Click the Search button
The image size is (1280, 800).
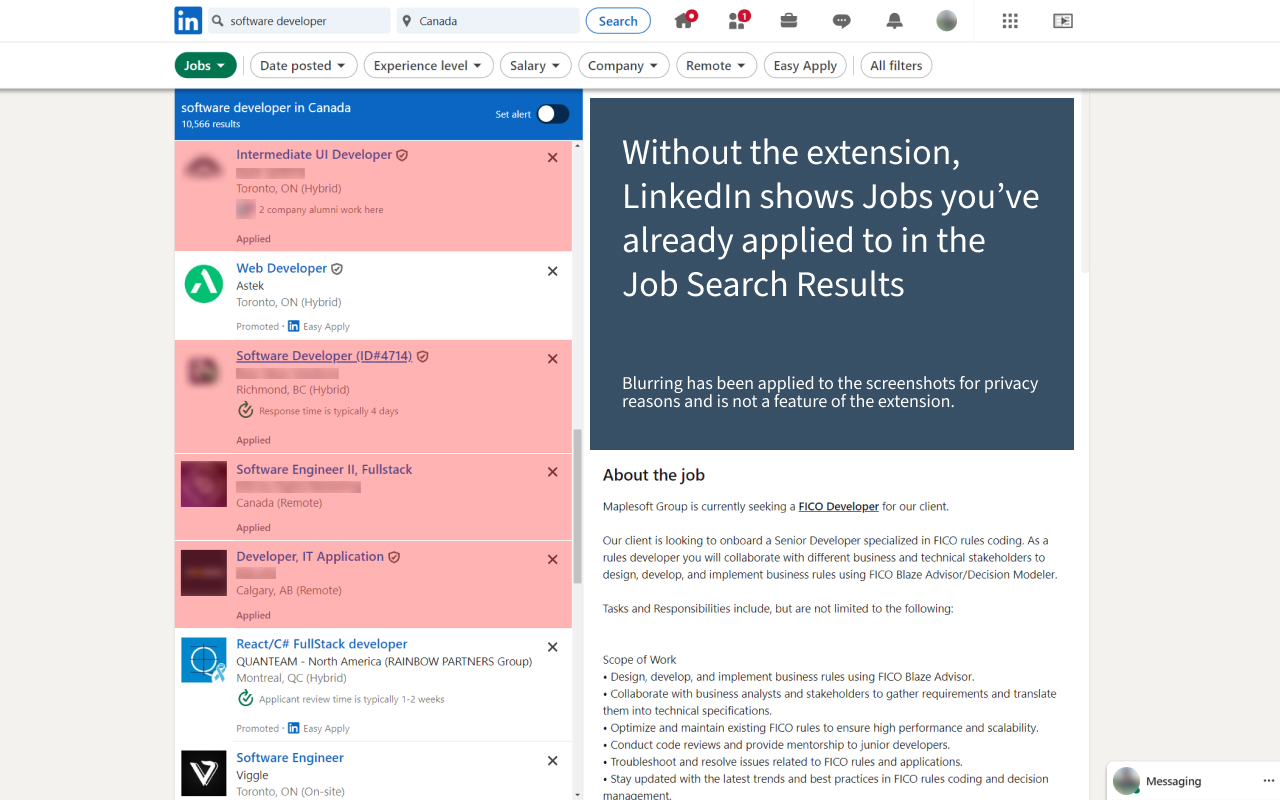[x=618, y=21]
